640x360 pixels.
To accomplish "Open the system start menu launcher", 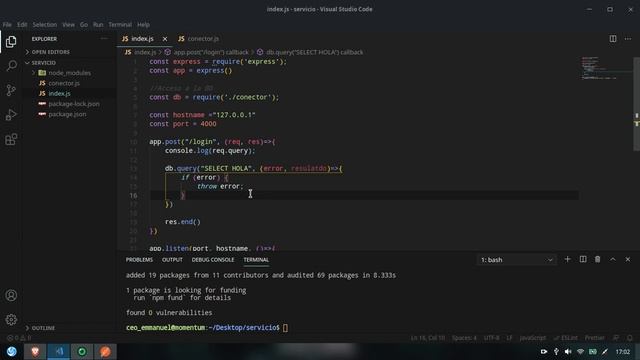I will 11,351.
